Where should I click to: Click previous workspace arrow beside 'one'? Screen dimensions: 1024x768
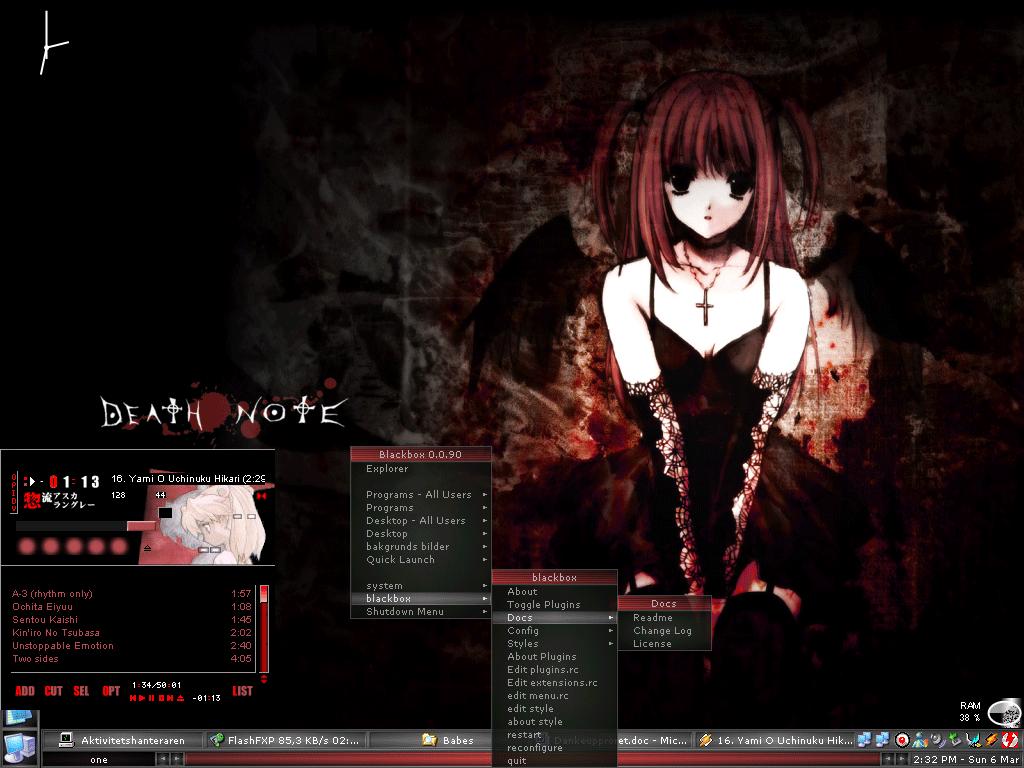163,760
